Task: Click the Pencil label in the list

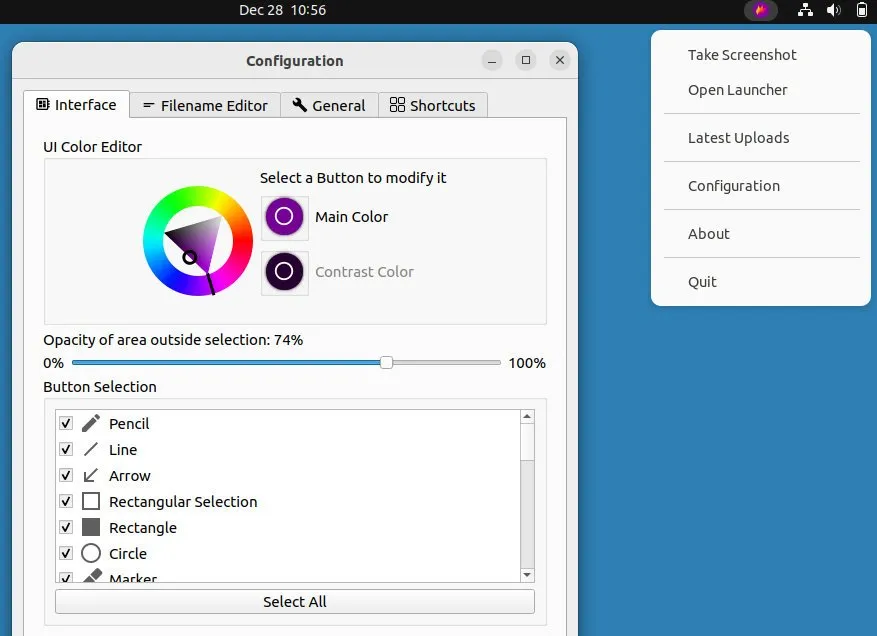Action: tap(129, 423)
